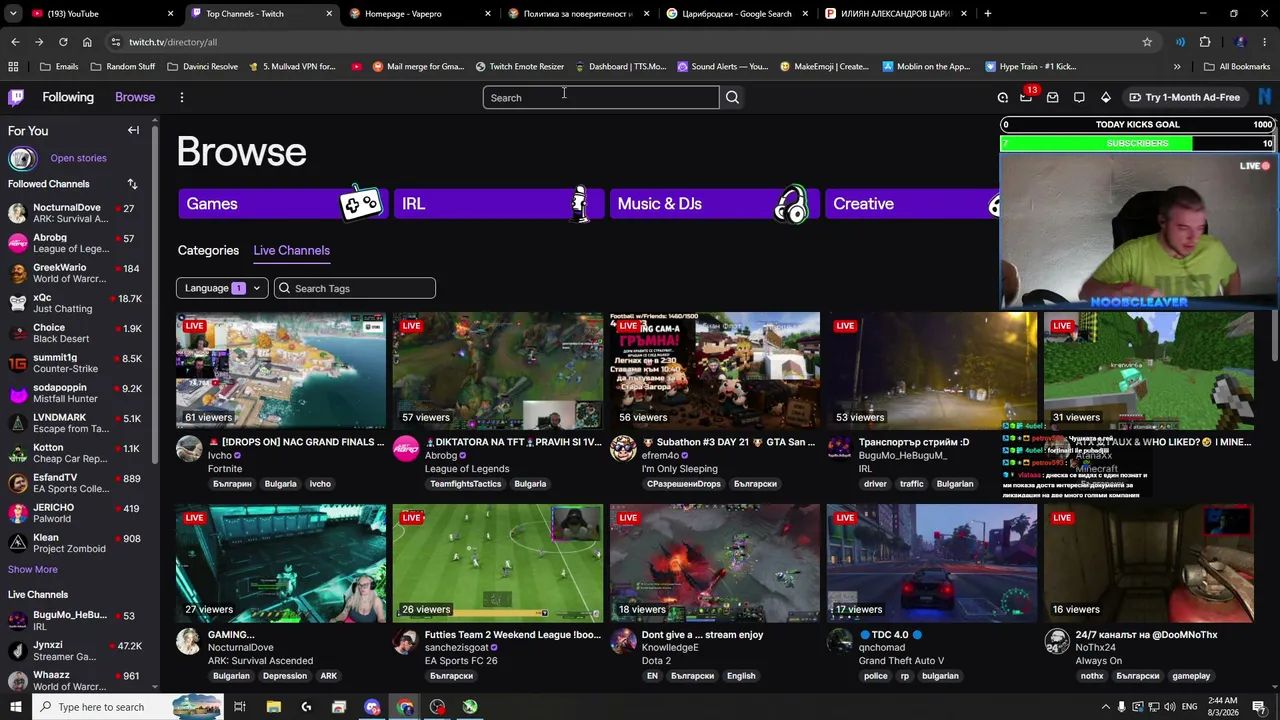Open the Ivcho channel avatar
Viewport: 1280px width, 720px height.
pyautogui.click(x=189, y=448)
